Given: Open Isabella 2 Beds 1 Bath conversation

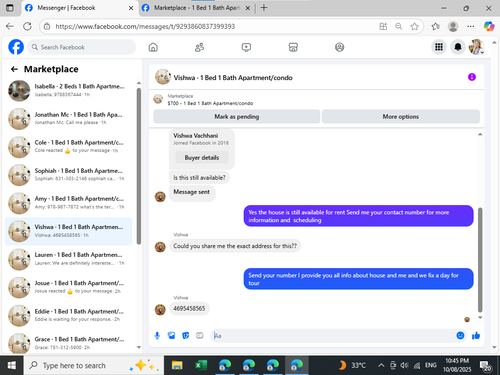Looking at the screenshot, I should pos(69,90).
